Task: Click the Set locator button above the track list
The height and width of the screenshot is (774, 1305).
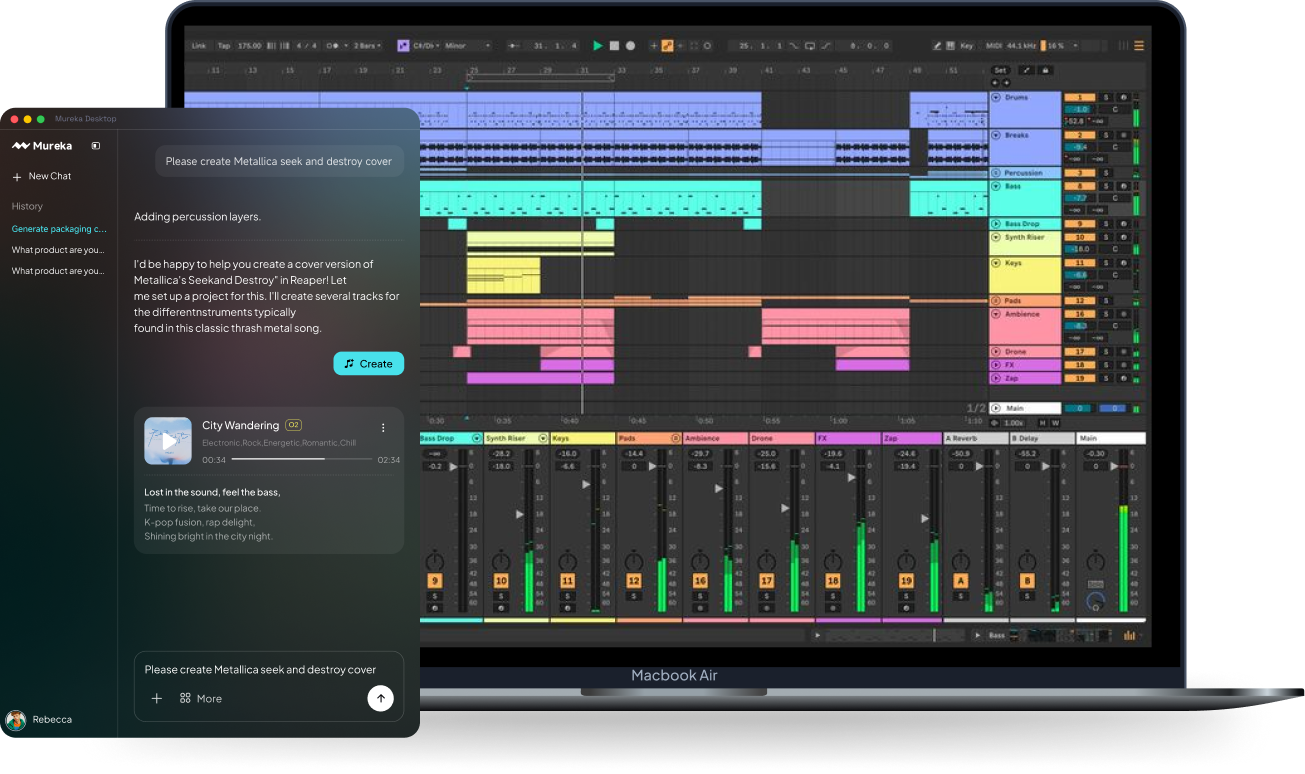Action: point(1000,70)
